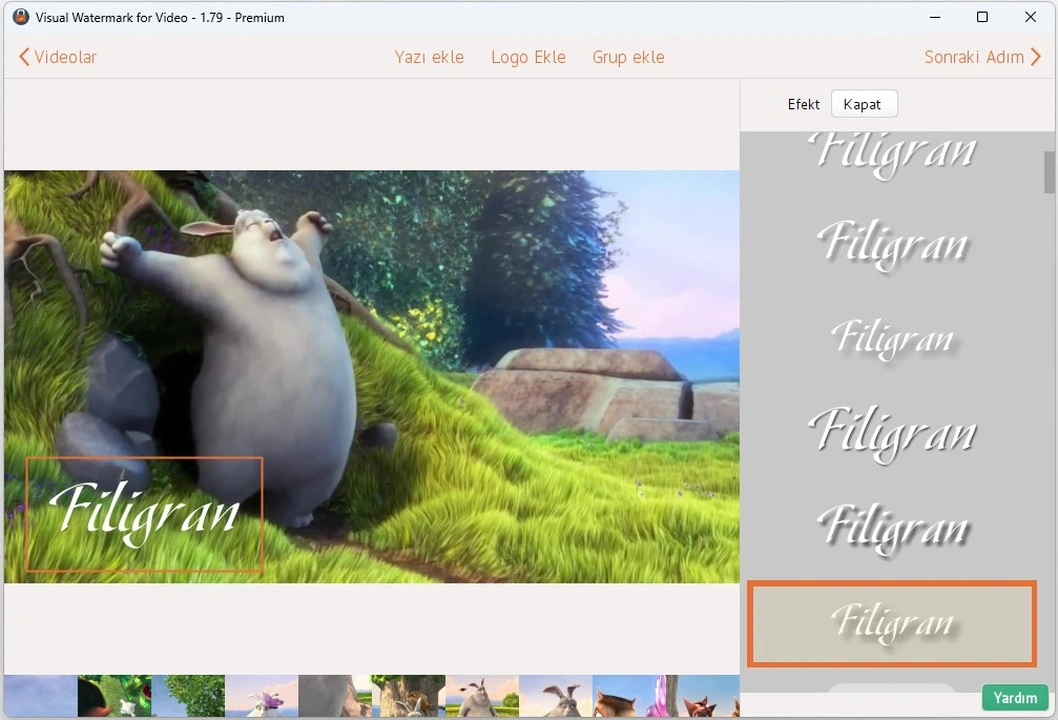Choose the faint low-opacity Filigran effect preset

coord(892,338)
